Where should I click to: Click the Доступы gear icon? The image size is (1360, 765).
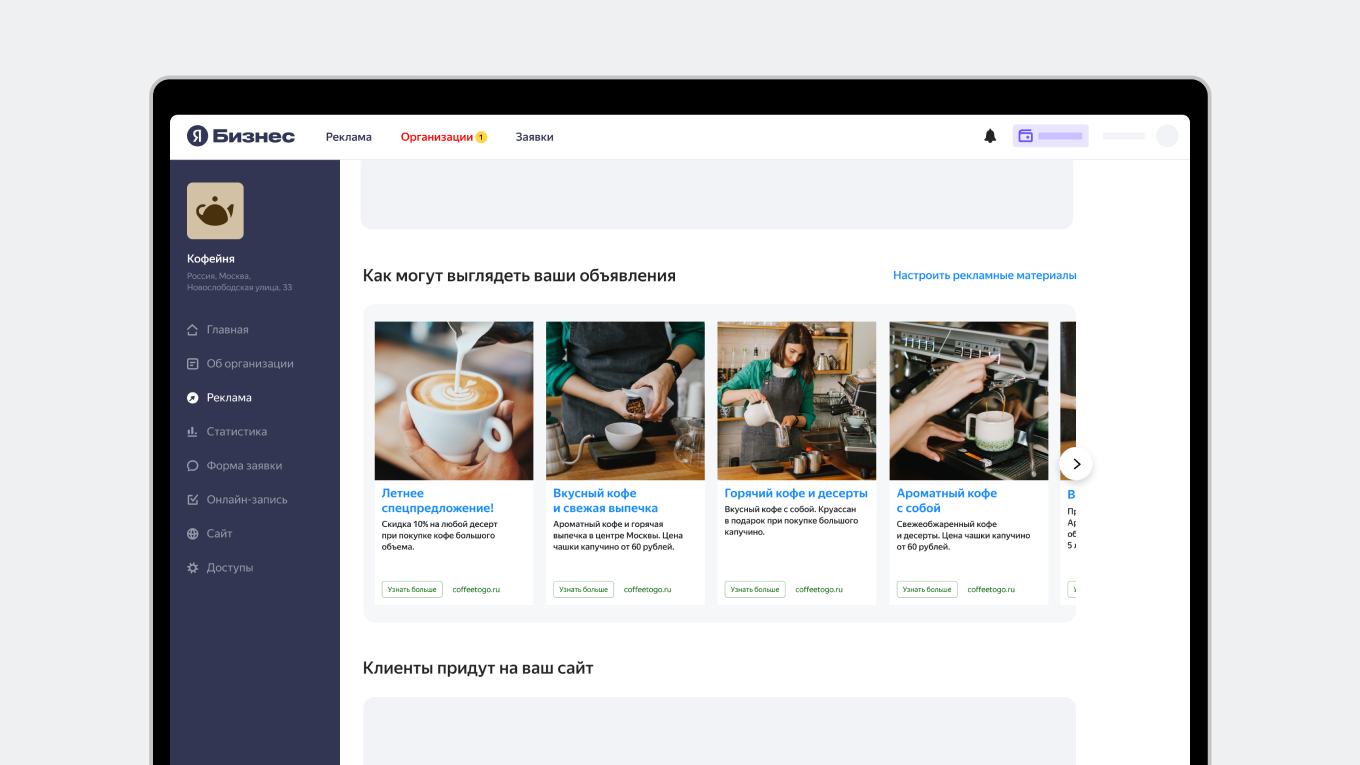point(193,568)
